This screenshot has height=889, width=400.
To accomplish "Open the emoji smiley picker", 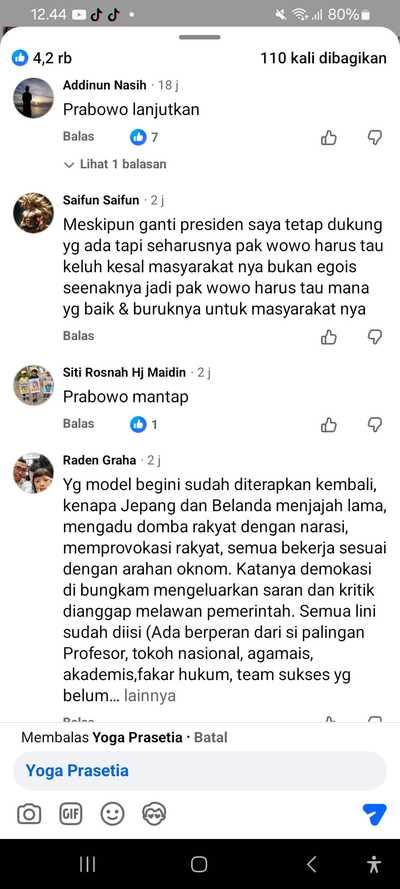I will [x=112, y=815].
